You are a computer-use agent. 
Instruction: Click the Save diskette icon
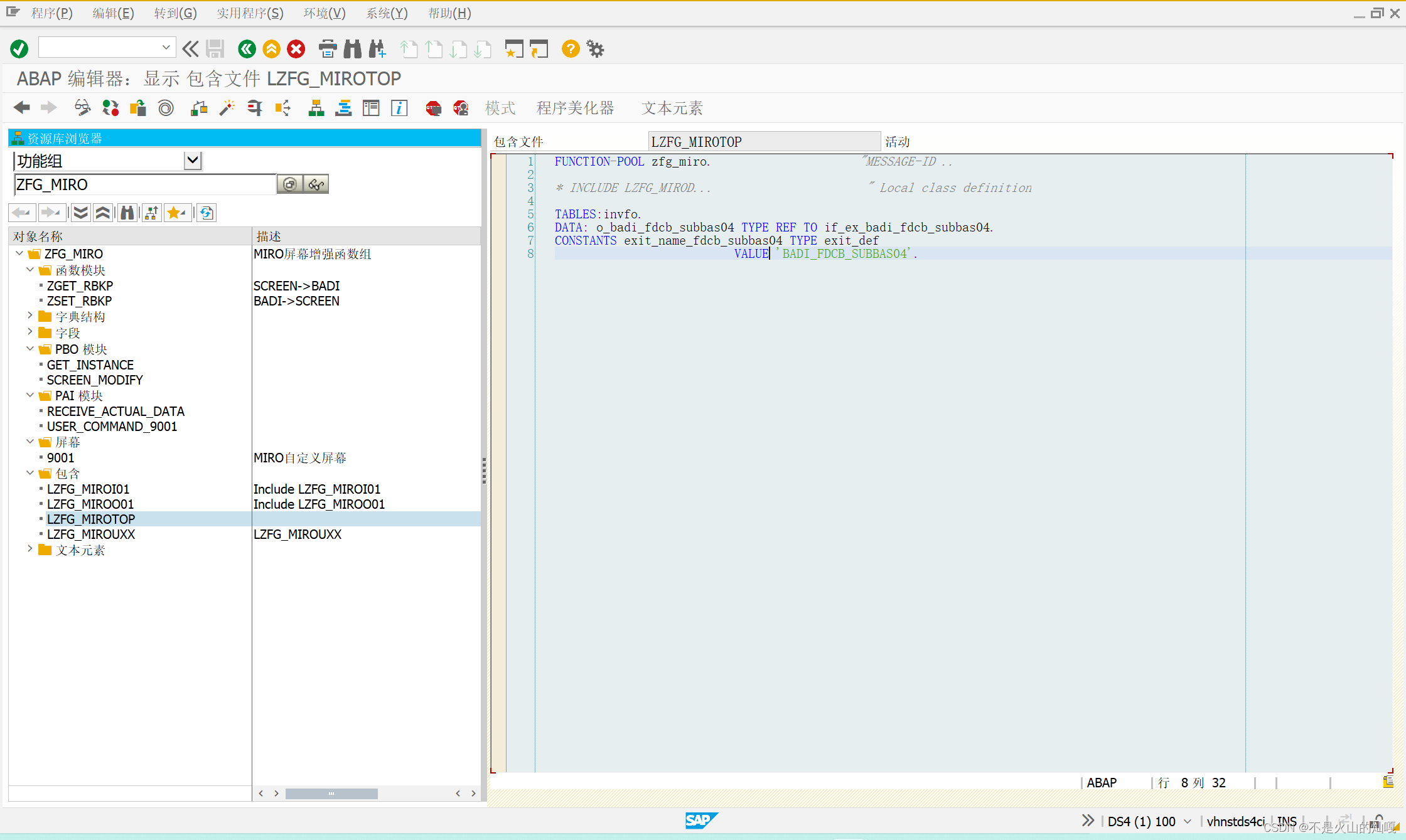[x=215, y=48]
